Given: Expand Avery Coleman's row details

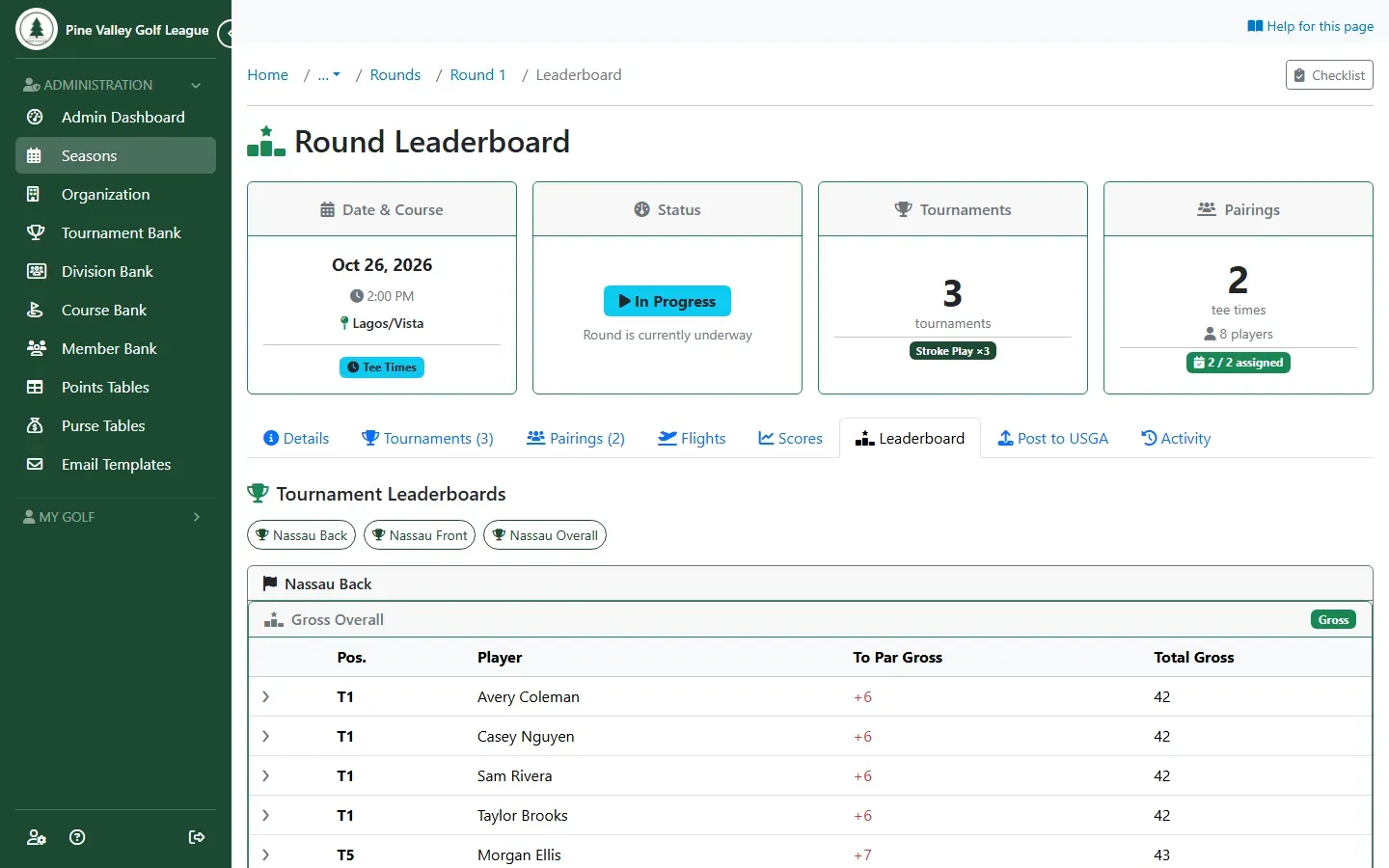Looking at the screenshot, I should pyautogui.click(x=266, y=696).
